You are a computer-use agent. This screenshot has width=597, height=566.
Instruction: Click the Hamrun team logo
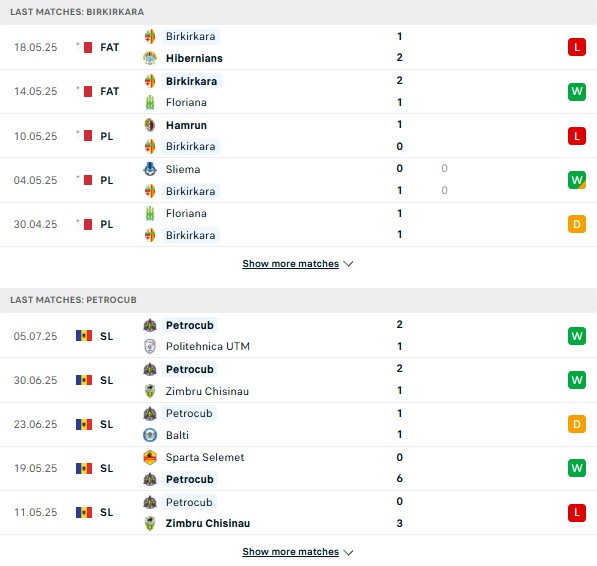click(150, 125)
